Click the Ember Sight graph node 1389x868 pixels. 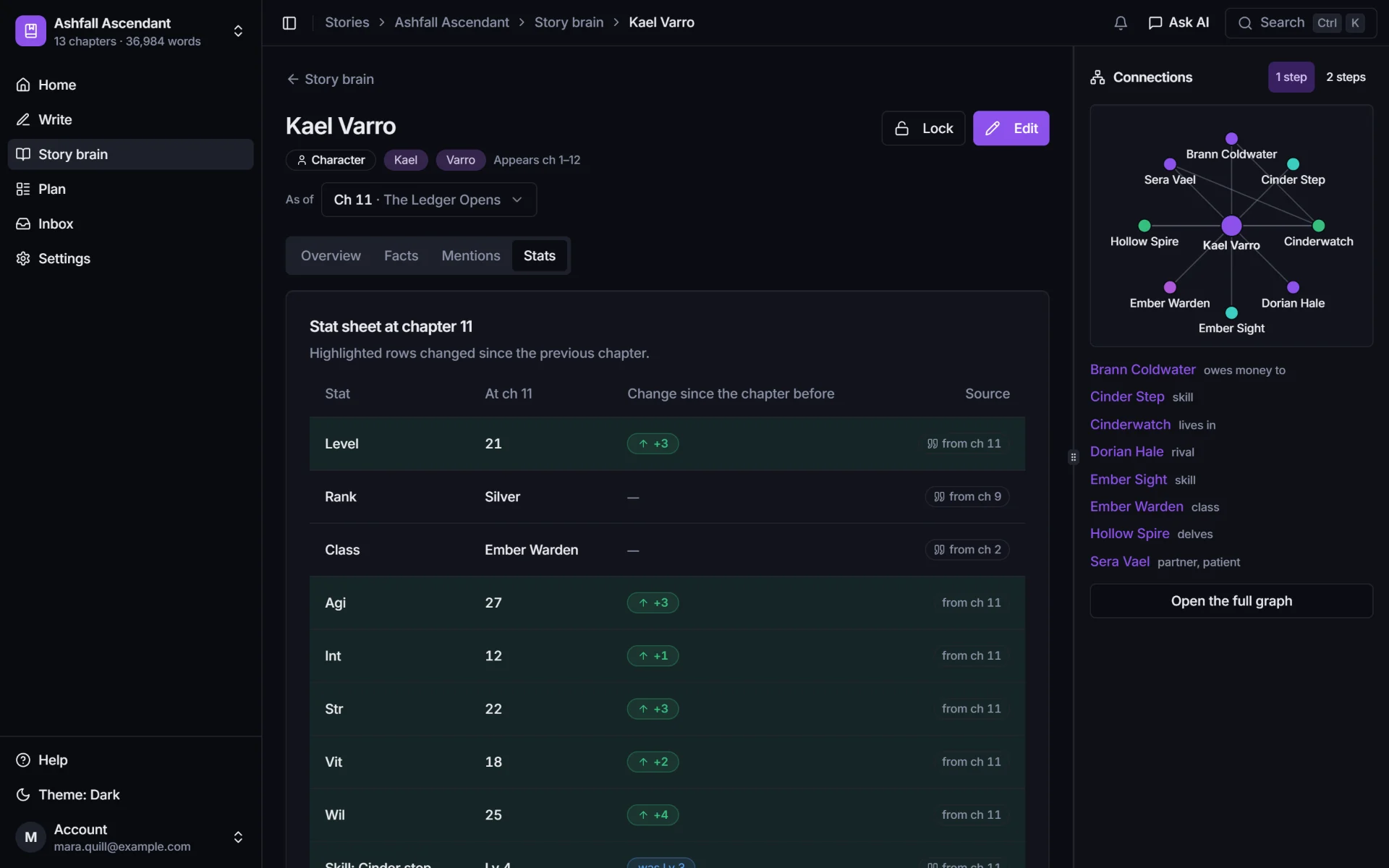(1231, 312)
